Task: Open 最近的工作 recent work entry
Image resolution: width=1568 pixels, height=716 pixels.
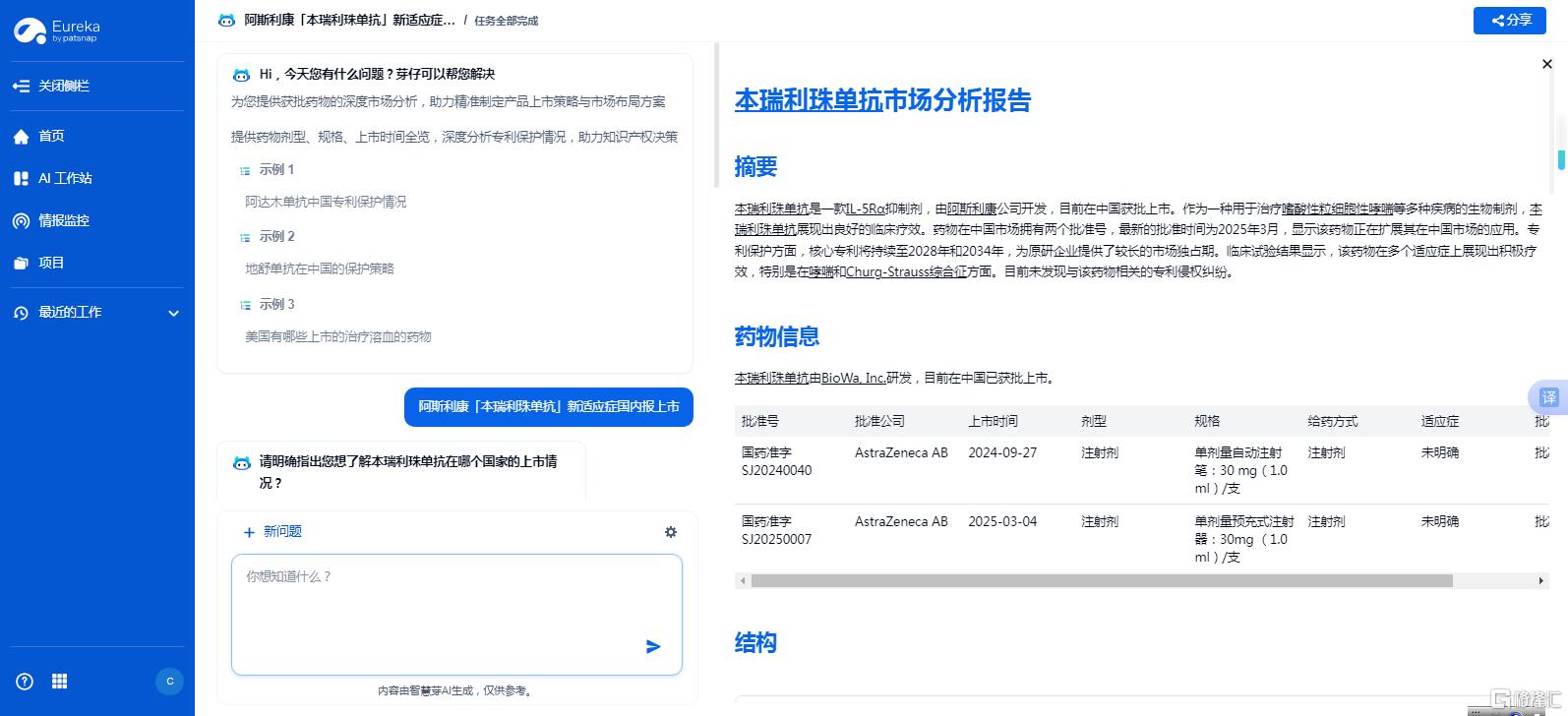Action: pos(70,312)
